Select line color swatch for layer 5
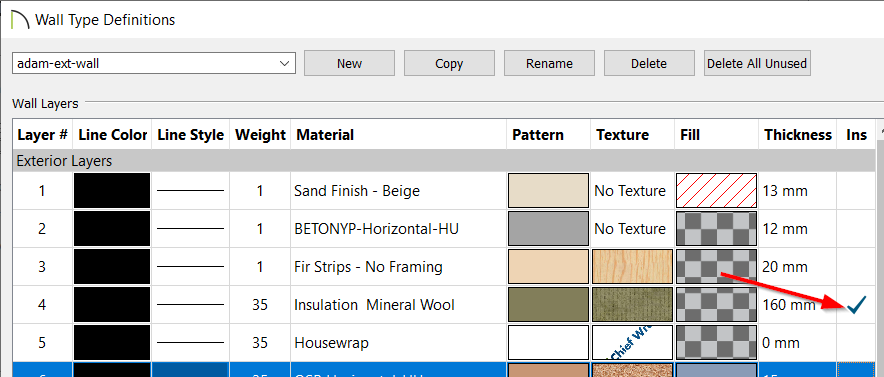The image size is (884, 377). coord(112,342)
